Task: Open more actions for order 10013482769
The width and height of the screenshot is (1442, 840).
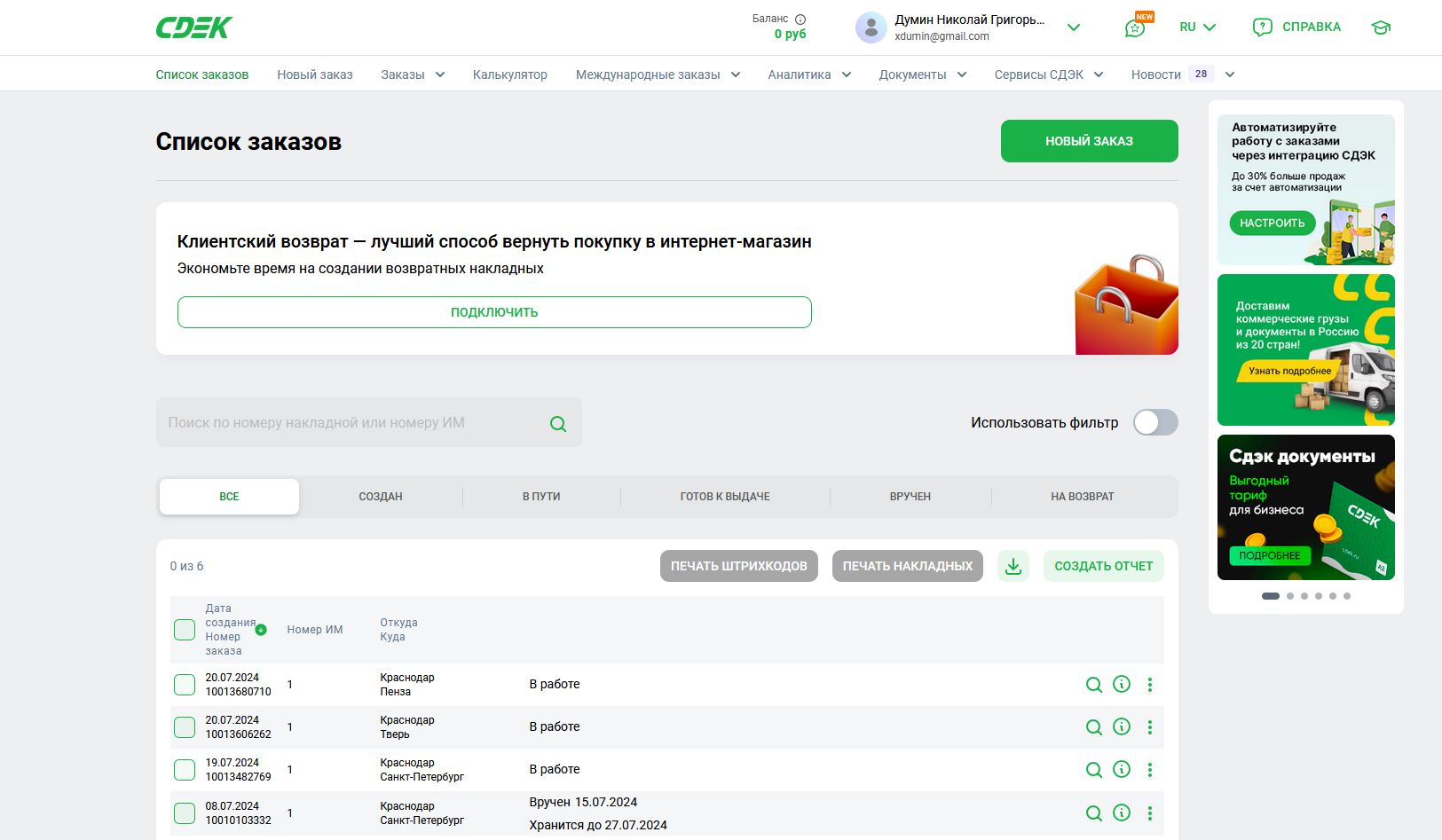Action: pyautogui.click(x=1150, y=770)
